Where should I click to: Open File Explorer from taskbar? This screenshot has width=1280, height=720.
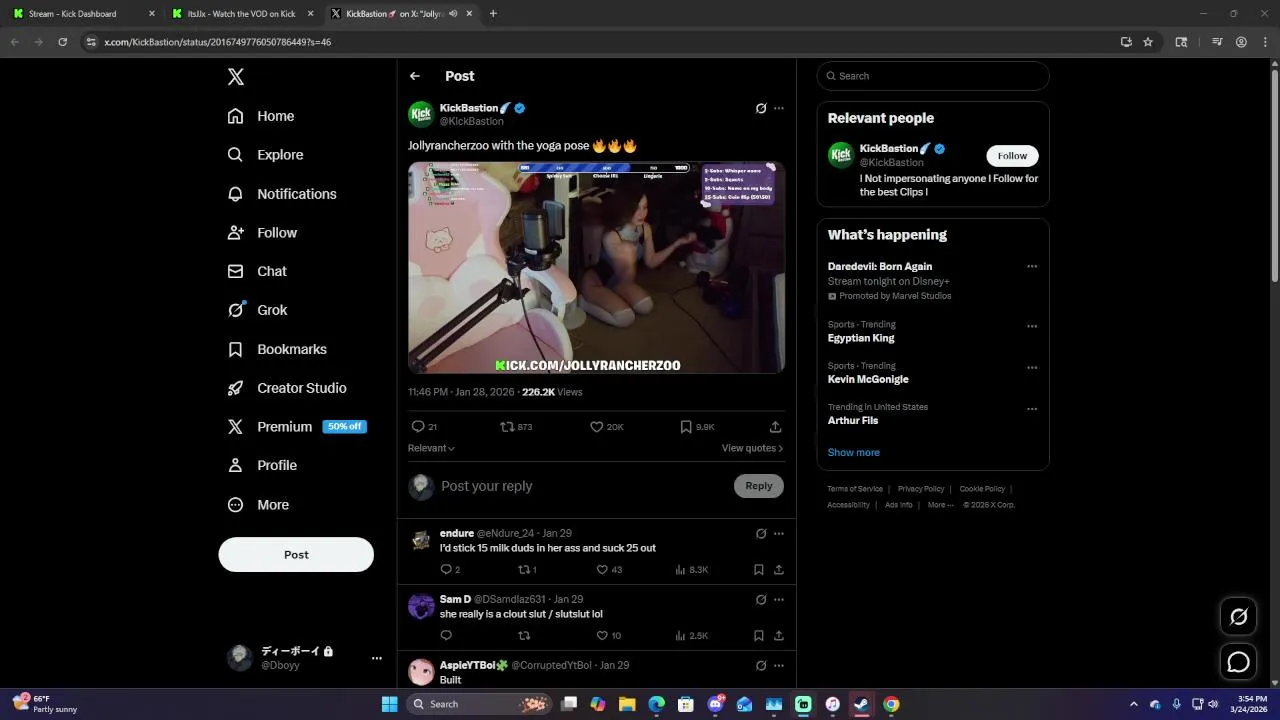[x=627, y=704]
